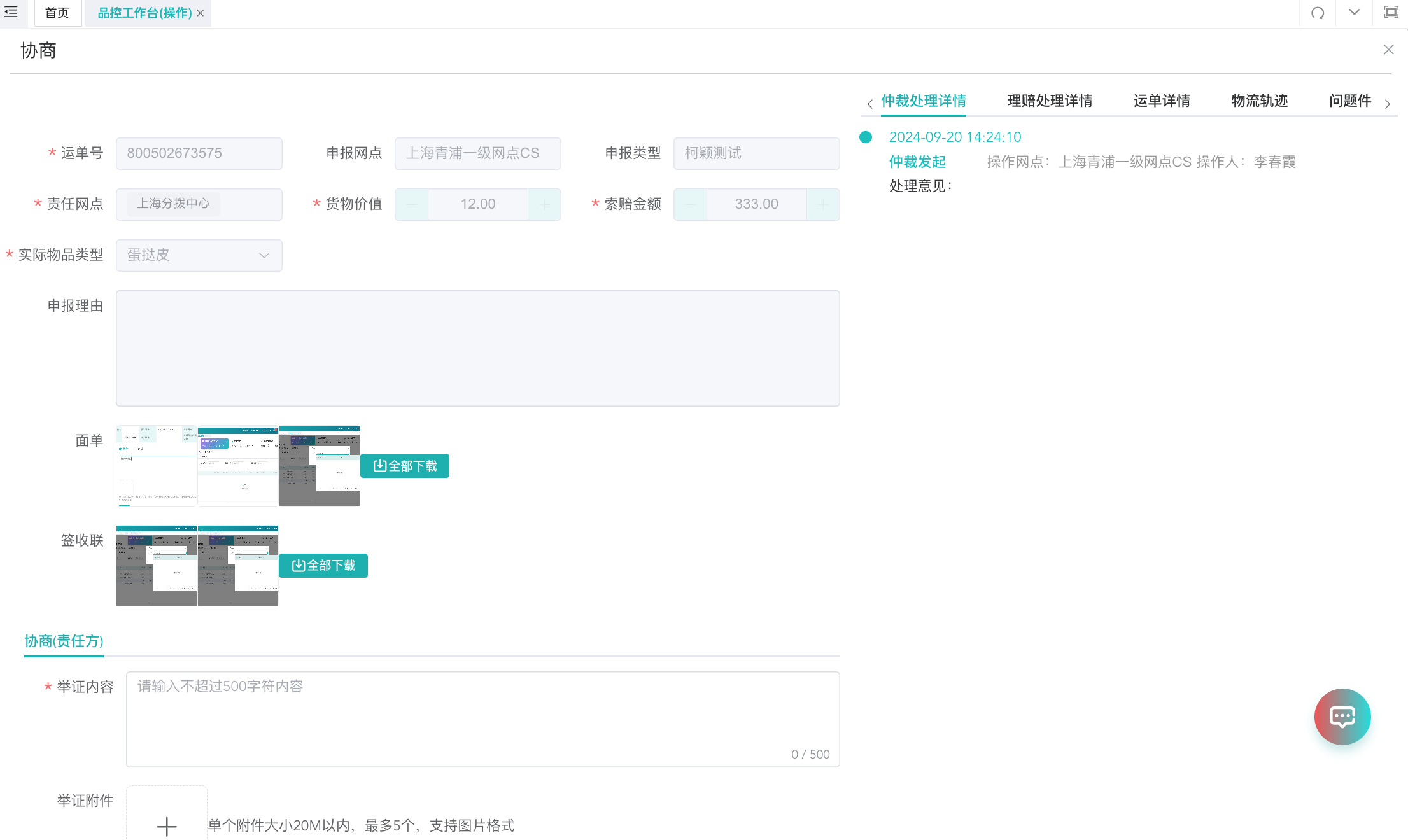Click the 举证内容 text area

coord(482,719)
